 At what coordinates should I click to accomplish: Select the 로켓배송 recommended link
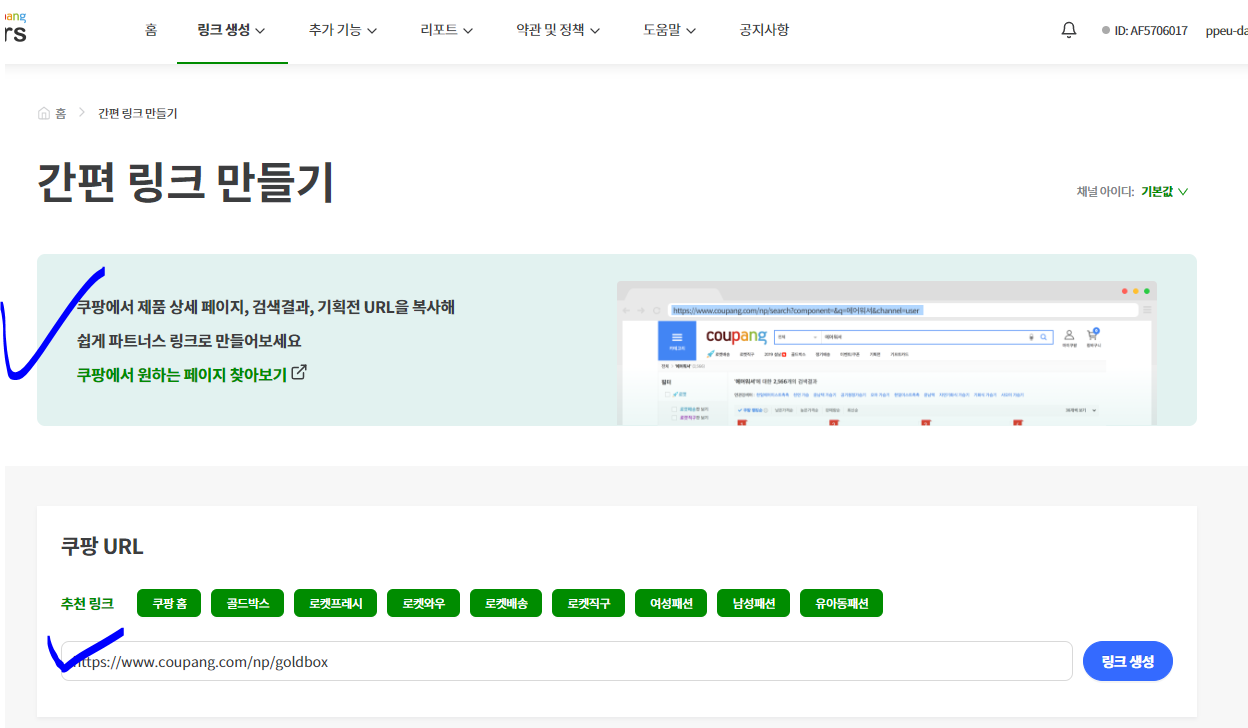(x=506, y=603)
